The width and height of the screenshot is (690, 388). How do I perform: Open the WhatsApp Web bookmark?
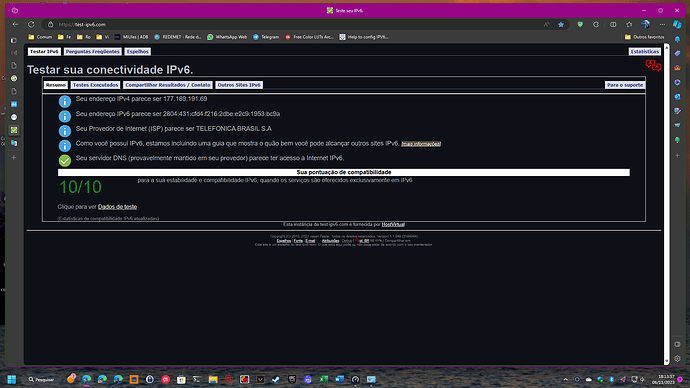coord(227,37)
